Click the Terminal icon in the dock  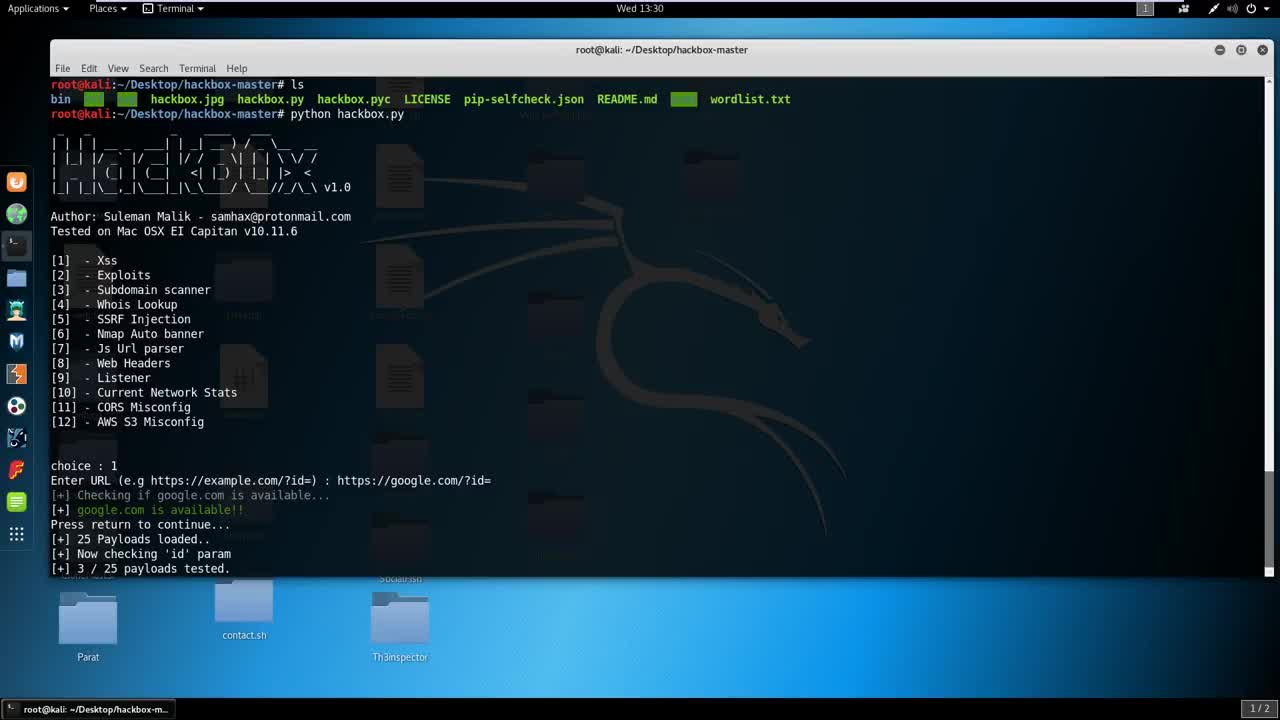[16, 246]
